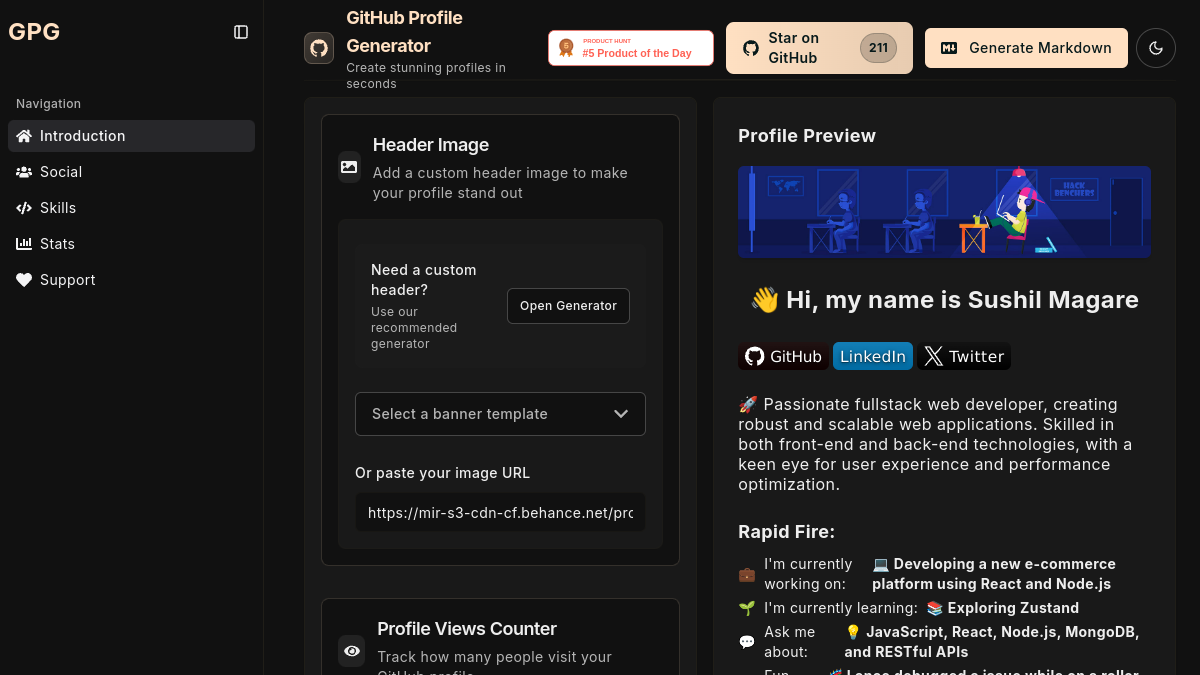Viewport: 1200px width, 675px height.
Task: Open the Introduction section
Action: 131,136
